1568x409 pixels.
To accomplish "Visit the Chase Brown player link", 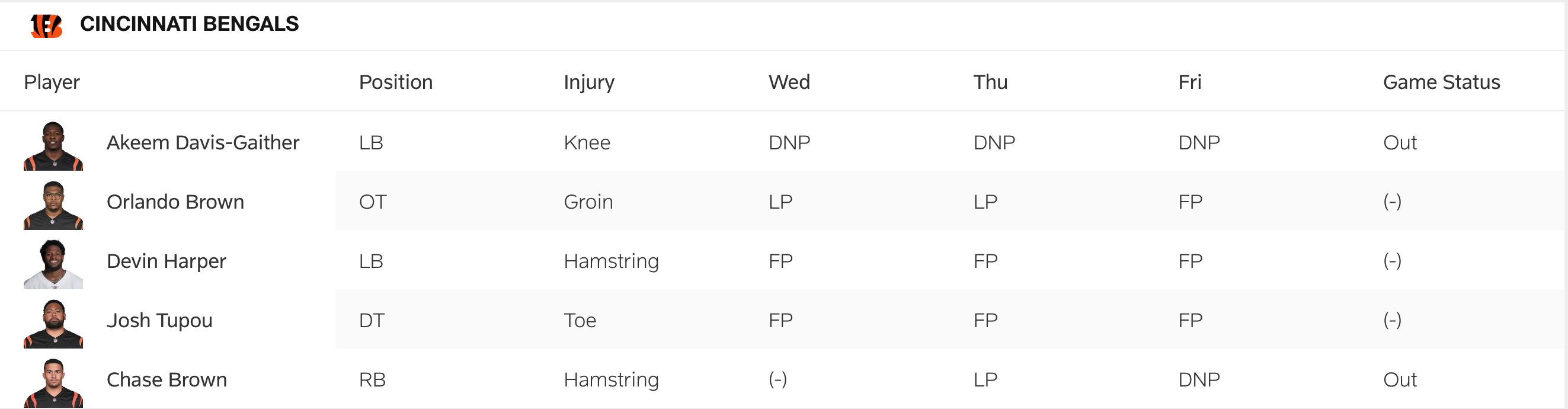I will 167,379.
